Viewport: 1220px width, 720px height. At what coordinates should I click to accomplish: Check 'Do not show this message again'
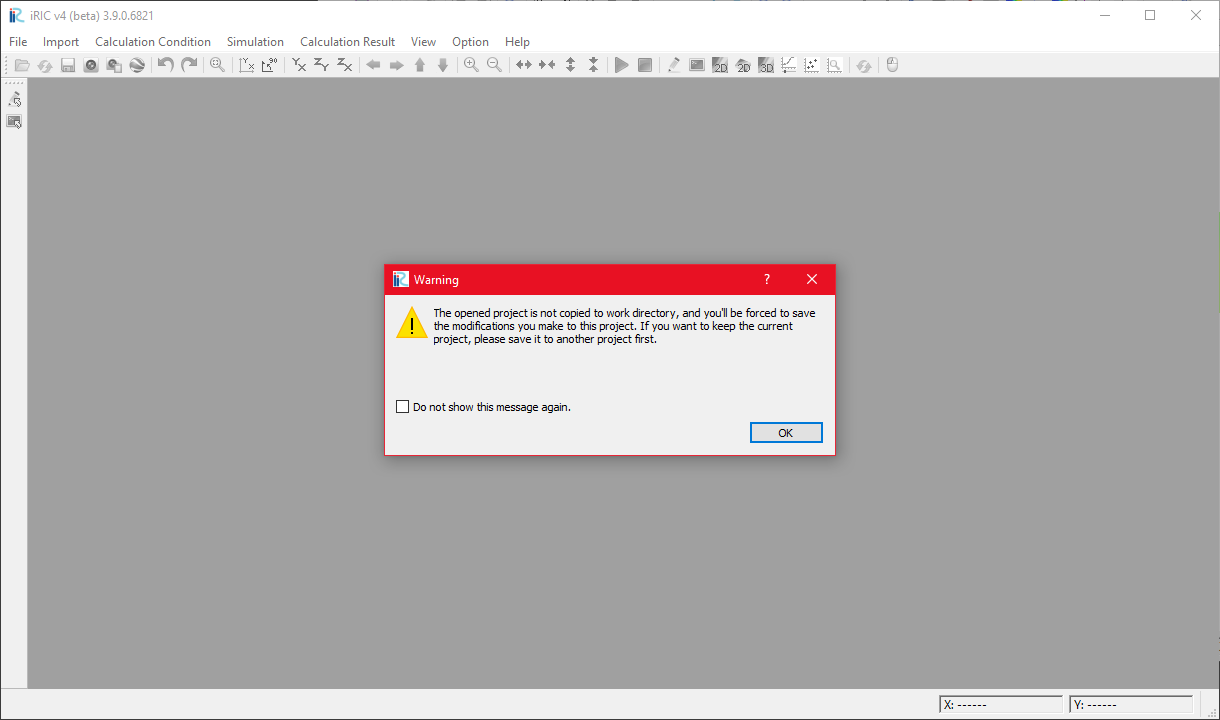(x=403, y=406)
